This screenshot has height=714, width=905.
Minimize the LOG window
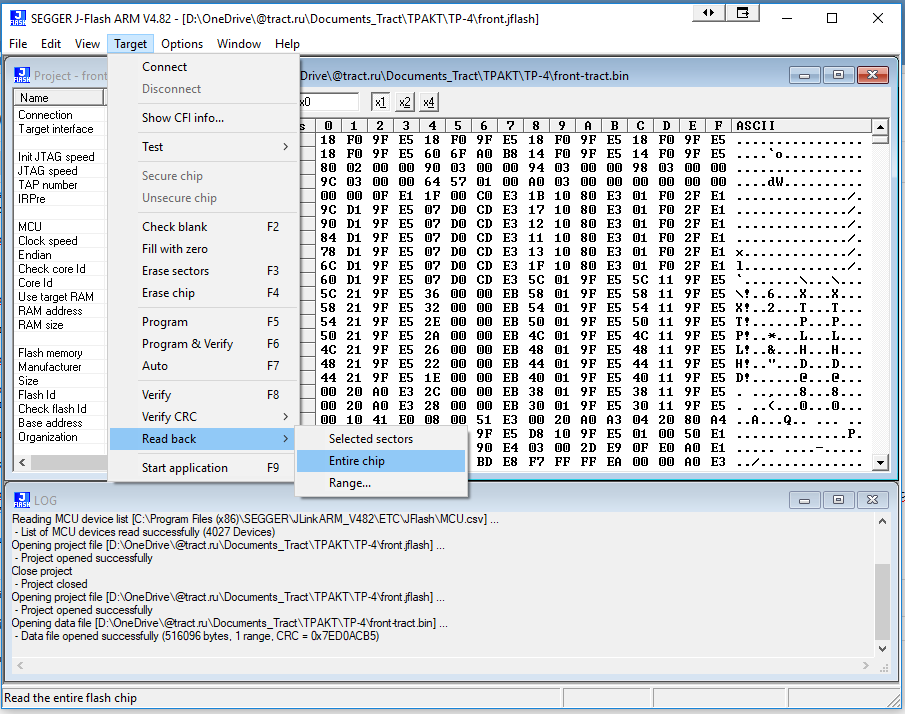(x=804, y=500)
